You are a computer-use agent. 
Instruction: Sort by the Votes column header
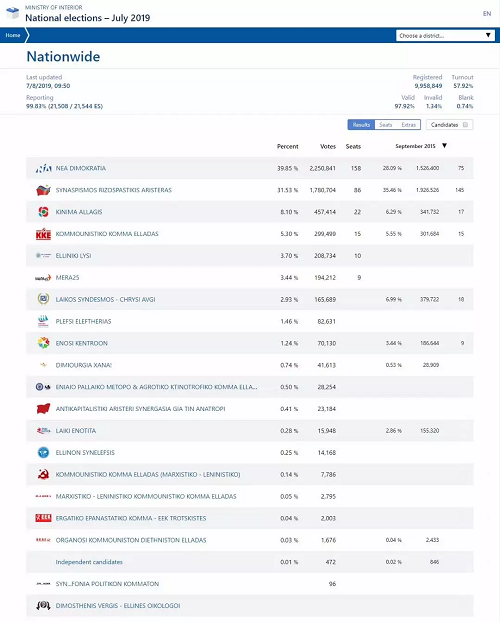[x=328, y=146]
